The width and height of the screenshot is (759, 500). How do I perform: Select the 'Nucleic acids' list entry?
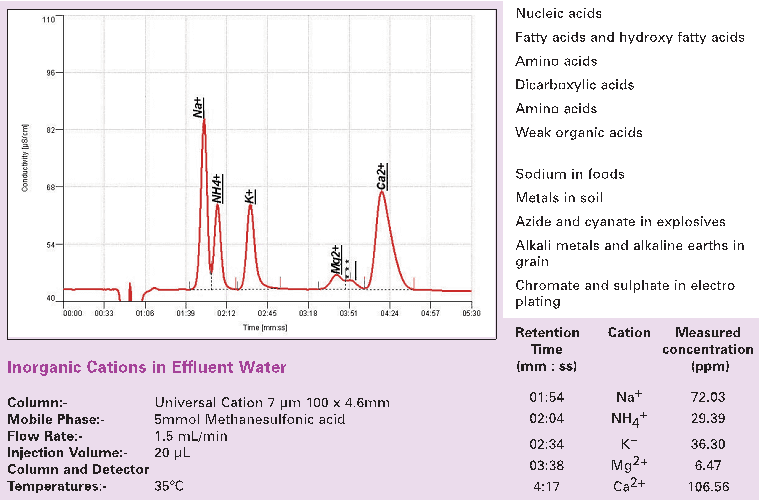pyautogui.click(x=559, y=13)
